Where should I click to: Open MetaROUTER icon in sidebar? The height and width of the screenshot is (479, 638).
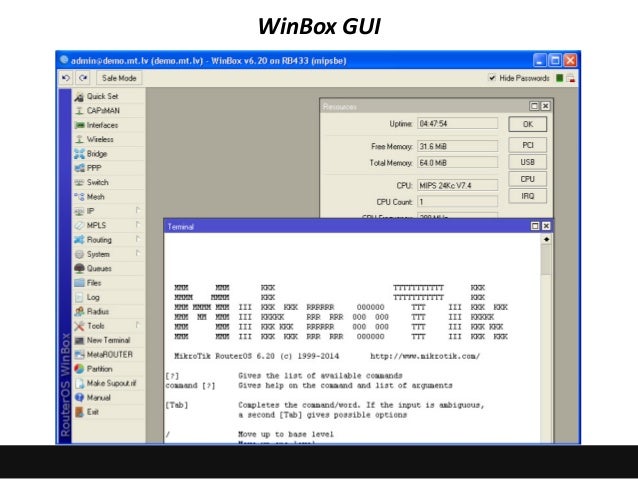tap(79, 354)
